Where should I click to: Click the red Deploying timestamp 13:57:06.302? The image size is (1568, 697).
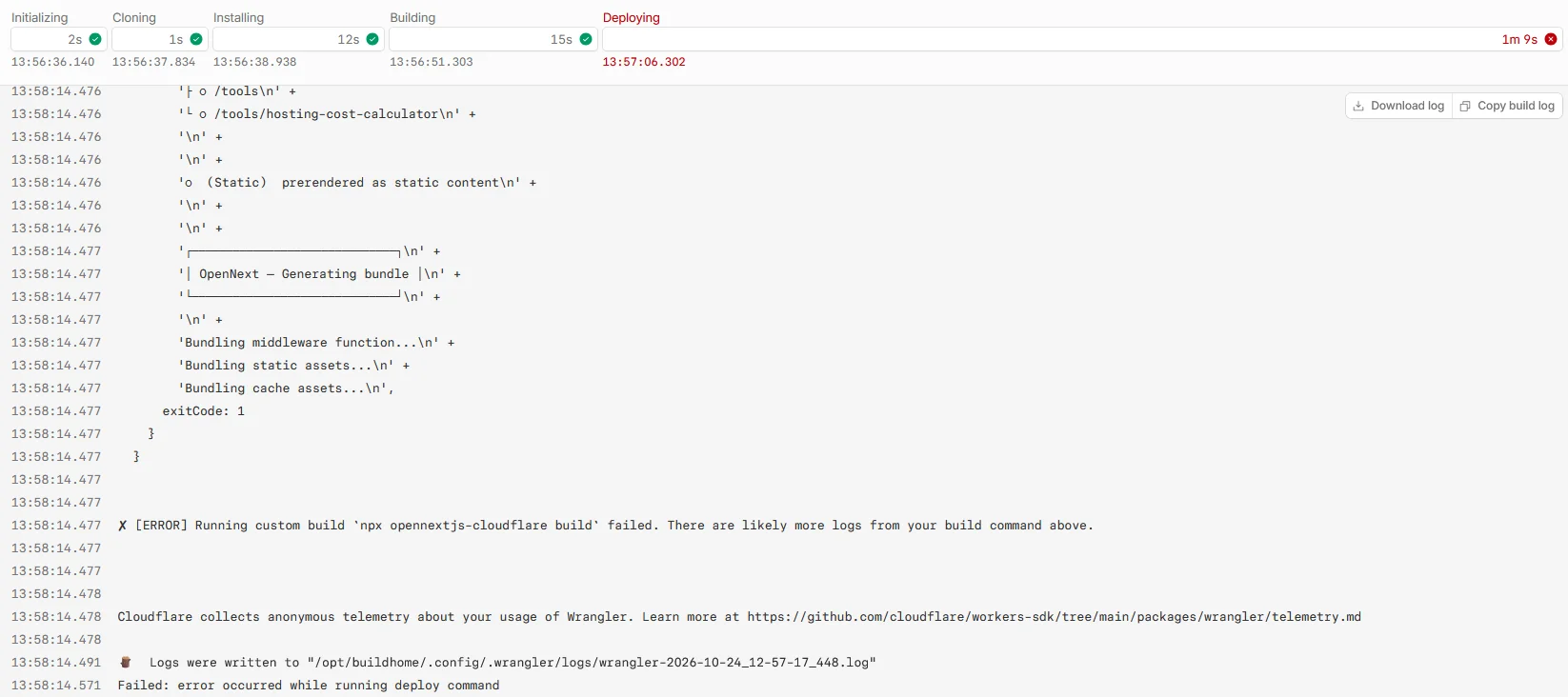click(644, 62)
